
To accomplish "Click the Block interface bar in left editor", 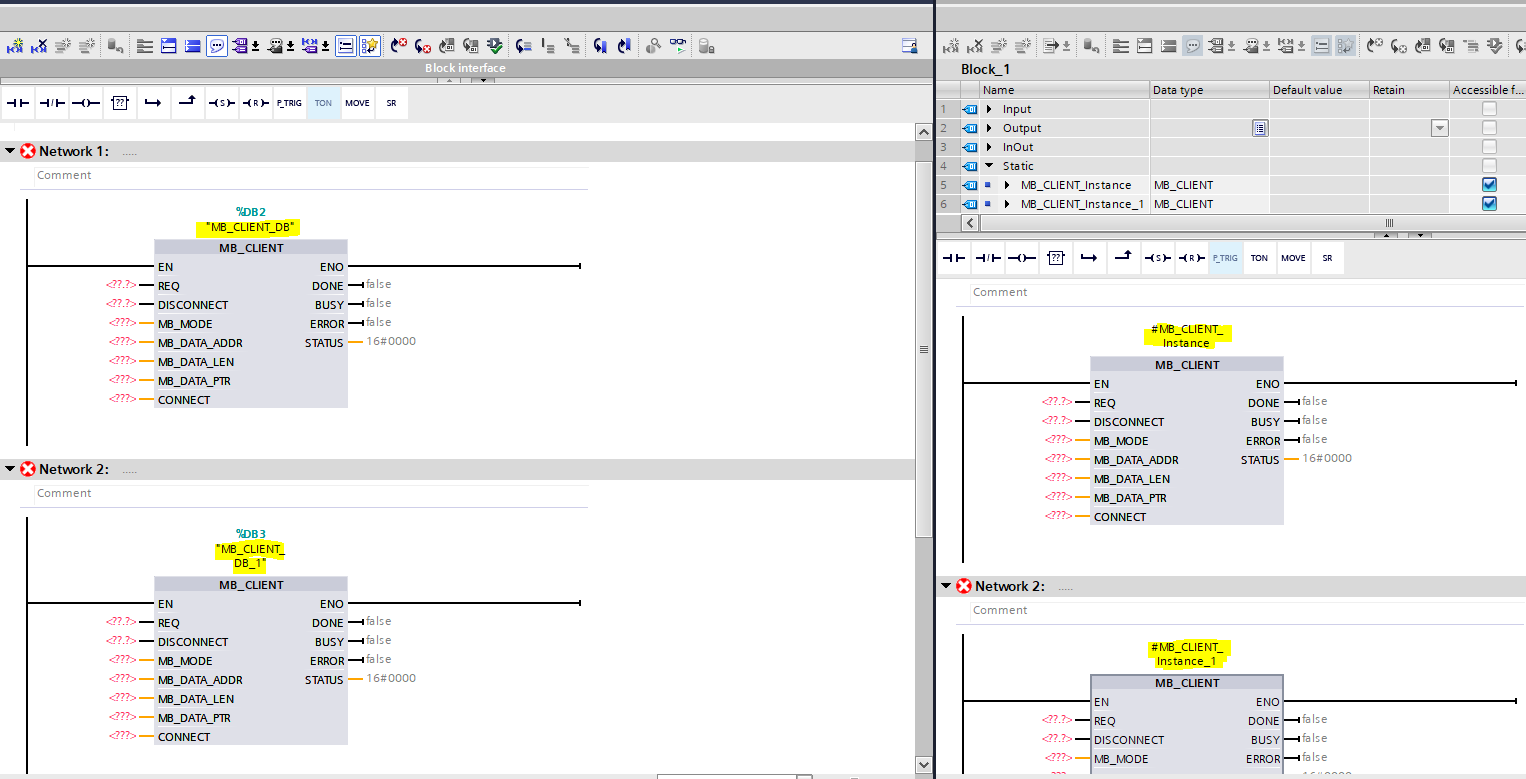I will (x=465, y=68).
